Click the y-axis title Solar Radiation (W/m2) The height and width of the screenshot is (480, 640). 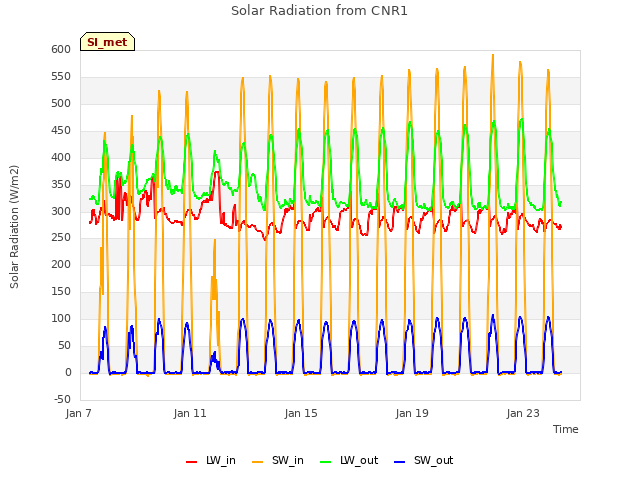tap(14, 227)
